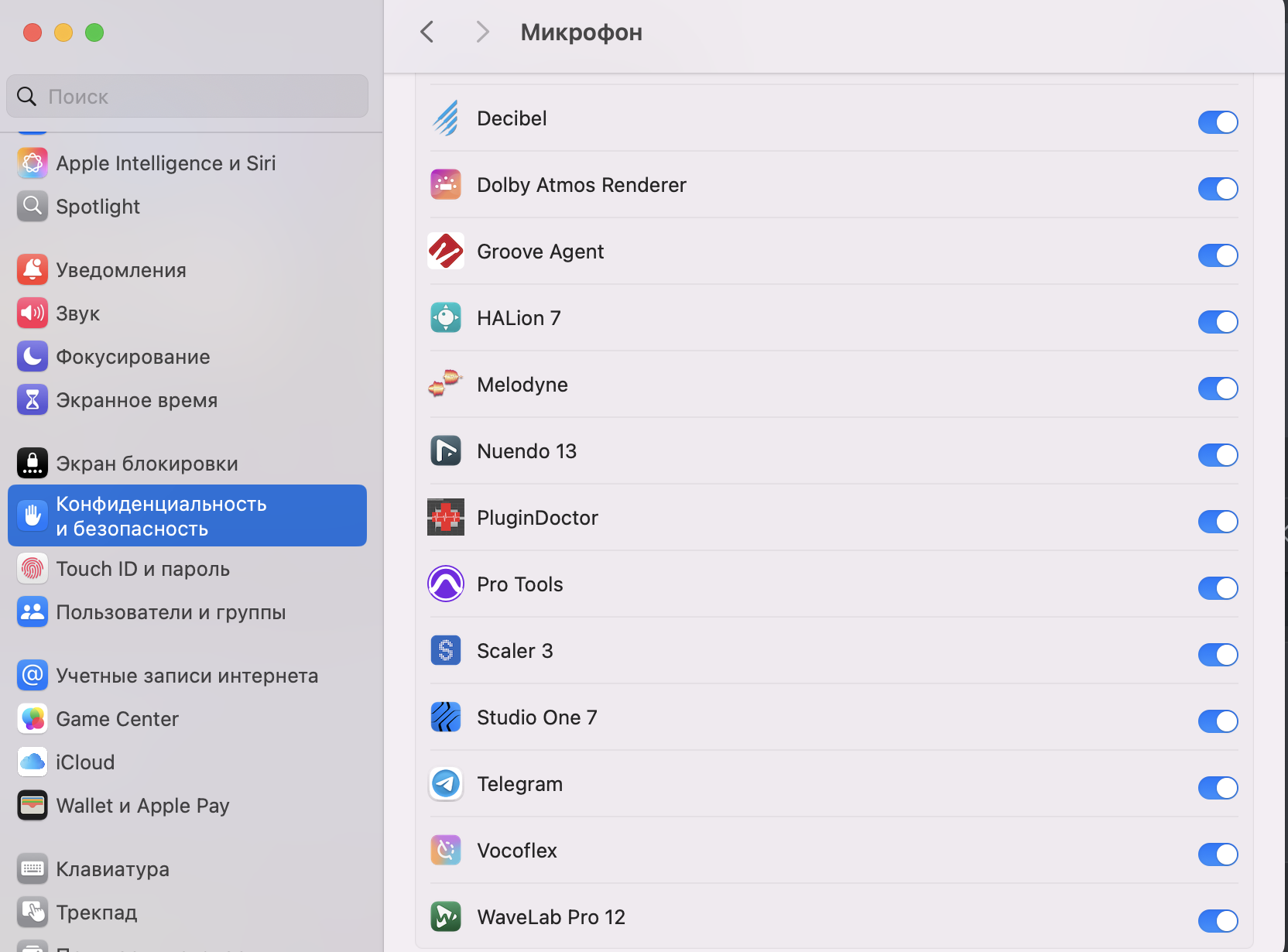Toggle PluginDoctor microphone permission
The image size is (1288, 952).
(1218, 522)
